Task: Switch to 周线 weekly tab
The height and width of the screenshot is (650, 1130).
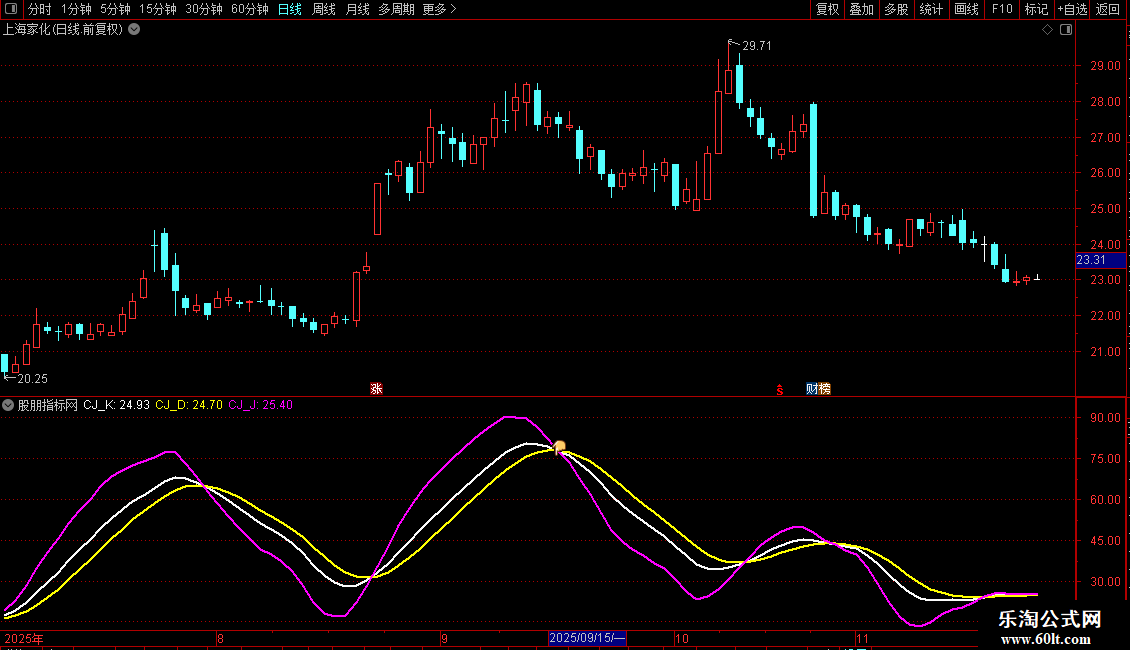Action: (x=324, y=9)
